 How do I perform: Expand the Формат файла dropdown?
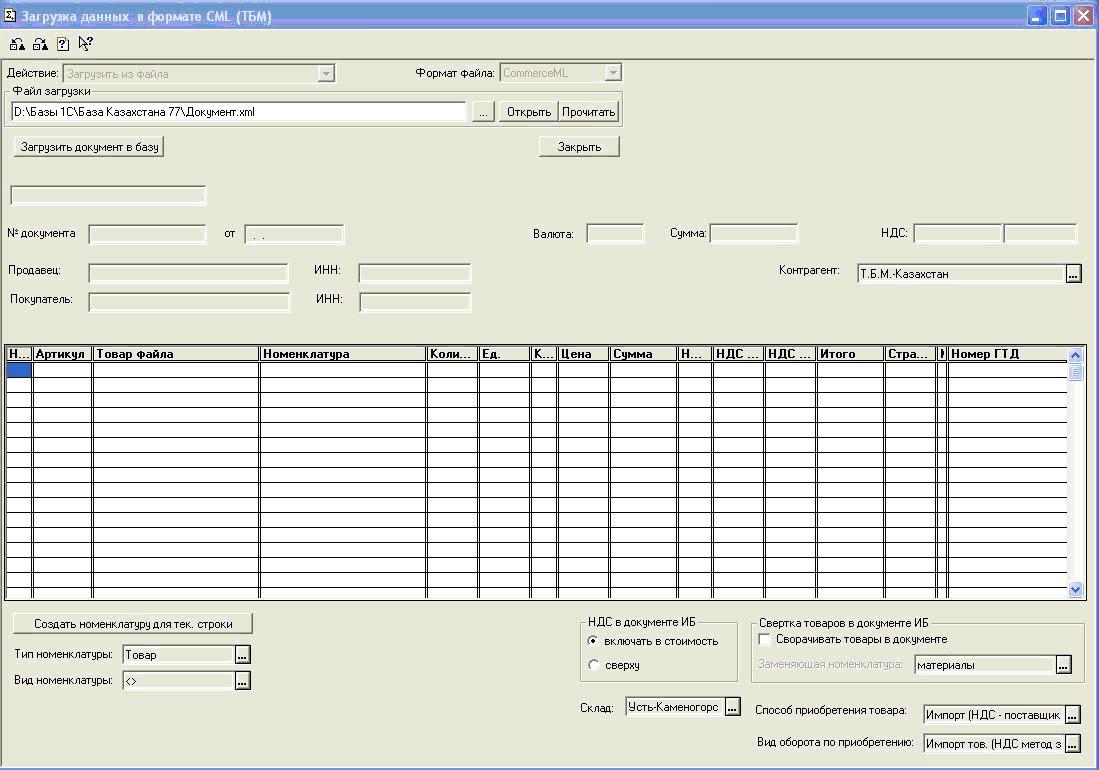pyautogui.click(x=613, y=73)
